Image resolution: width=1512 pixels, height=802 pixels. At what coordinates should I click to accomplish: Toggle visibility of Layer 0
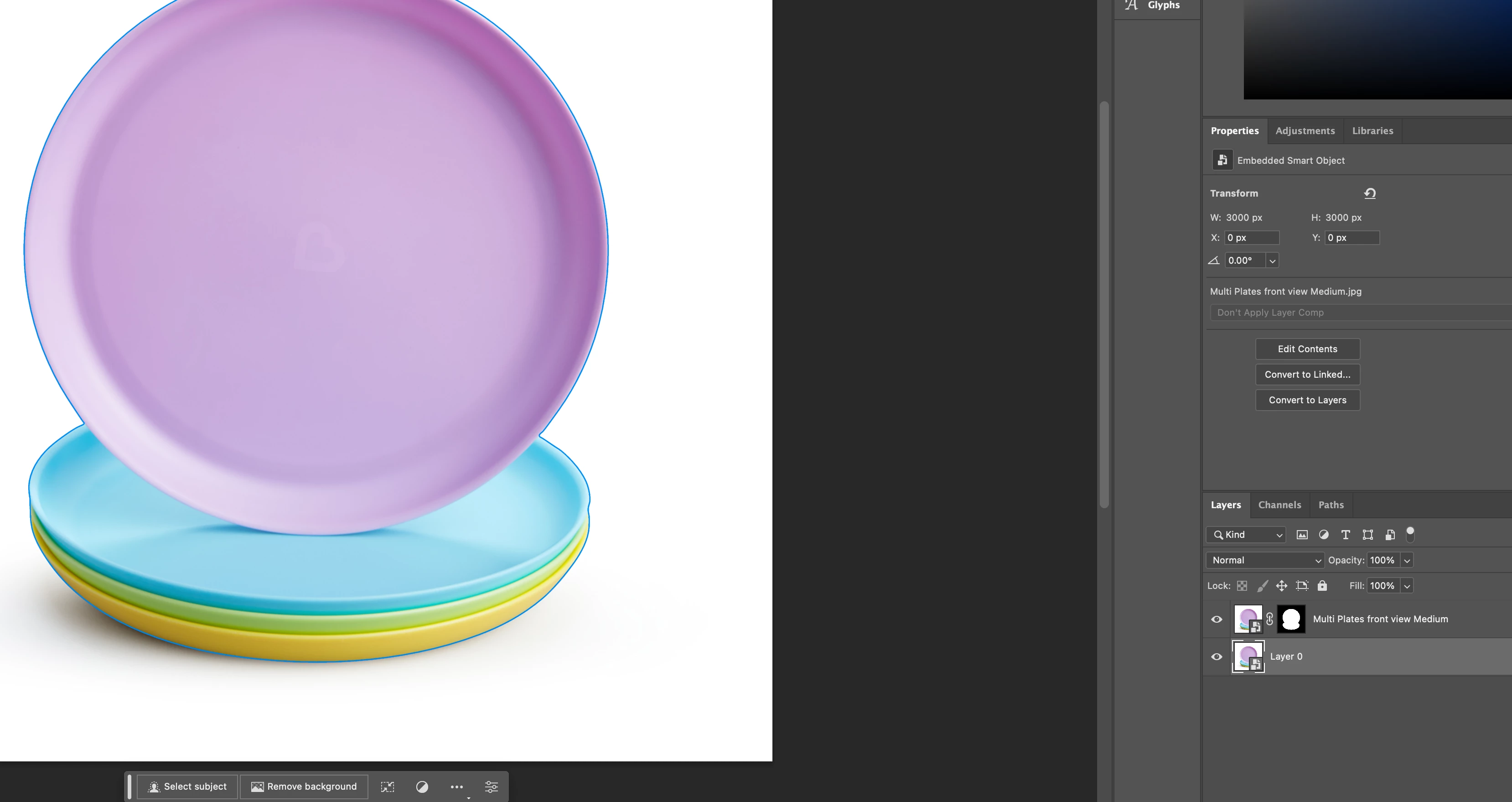pyautogui.click(x=1216, y=656)
